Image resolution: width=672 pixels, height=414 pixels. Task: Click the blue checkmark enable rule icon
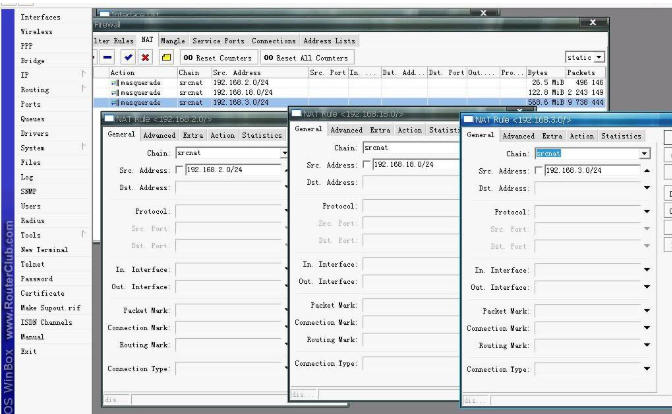[128, 58]
